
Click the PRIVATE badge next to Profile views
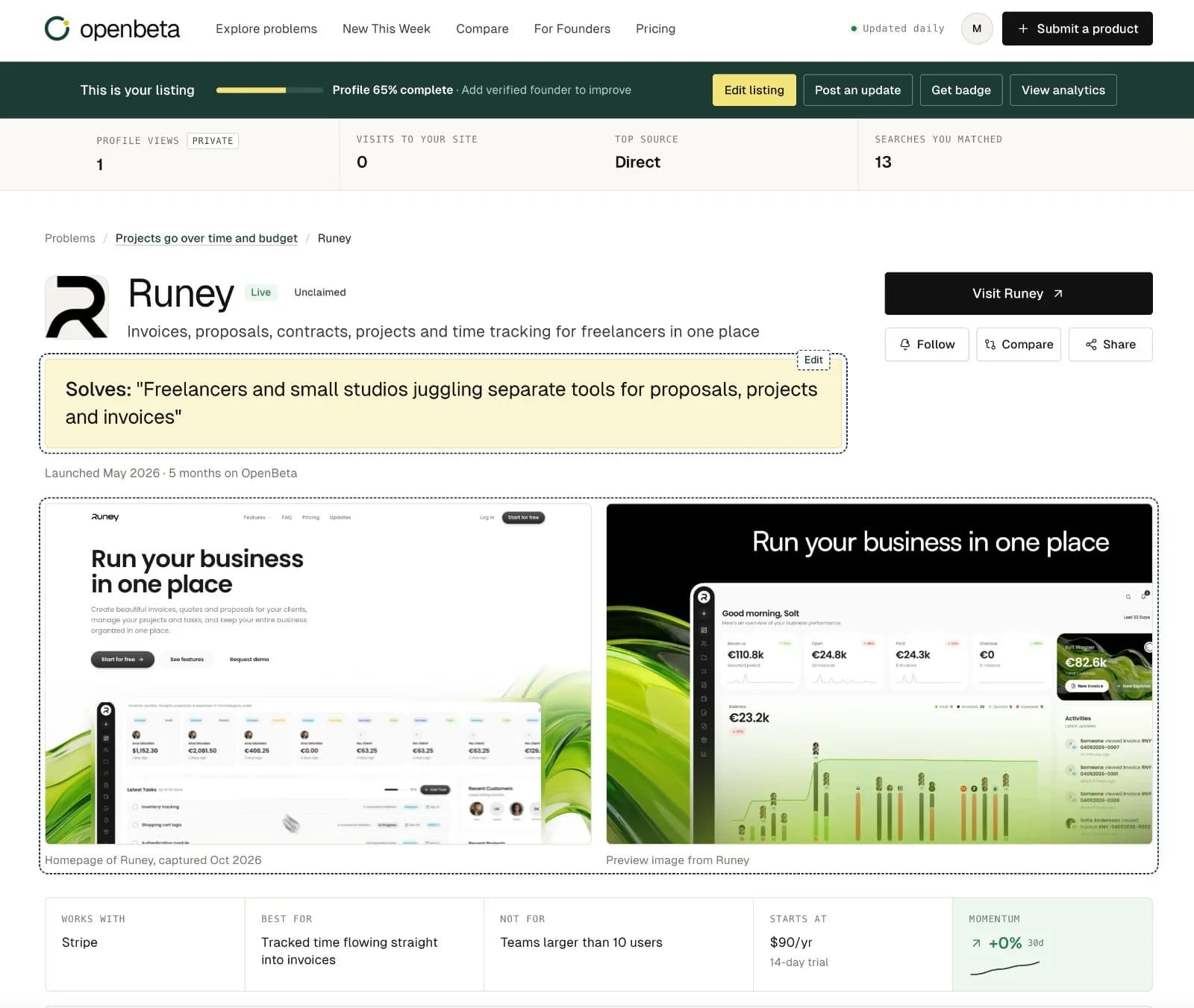point(213,141)
